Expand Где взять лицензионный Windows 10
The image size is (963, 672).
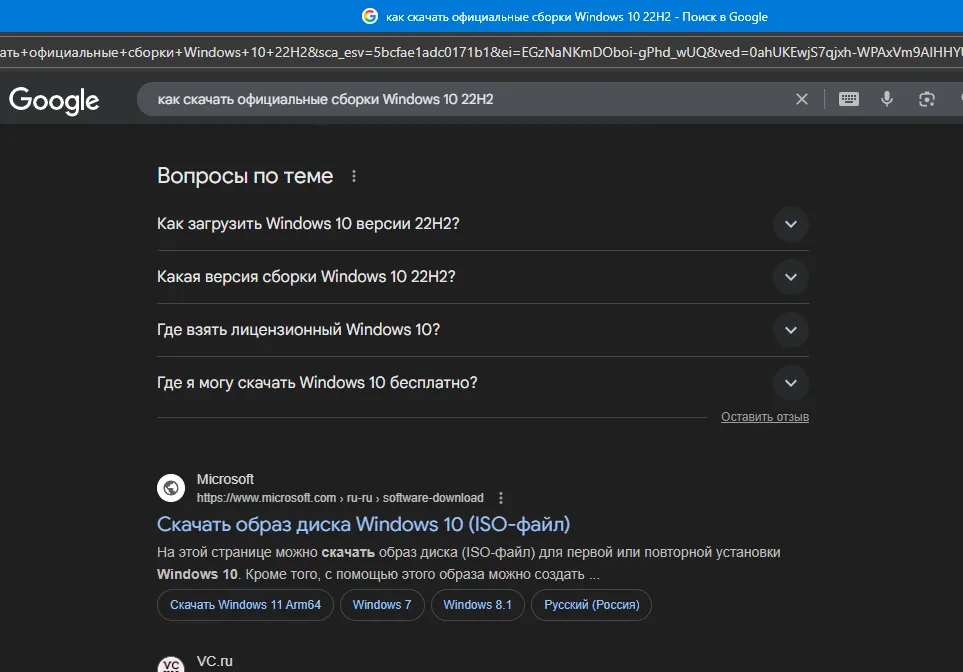click(790, 330)
